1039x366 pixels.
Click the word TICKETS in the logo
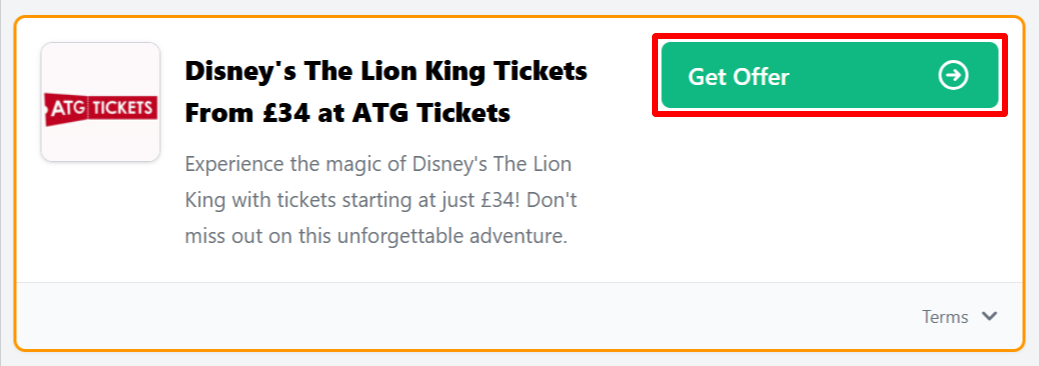pos(121,108)
